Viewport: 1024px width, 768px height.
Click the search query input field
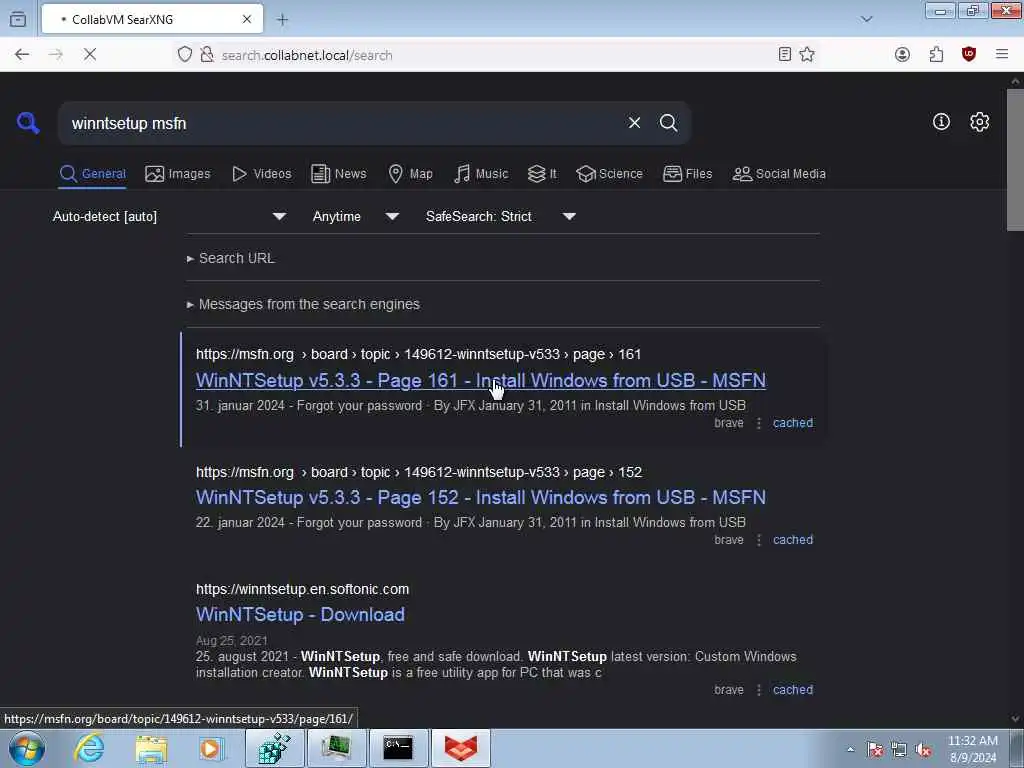point(340,123)
